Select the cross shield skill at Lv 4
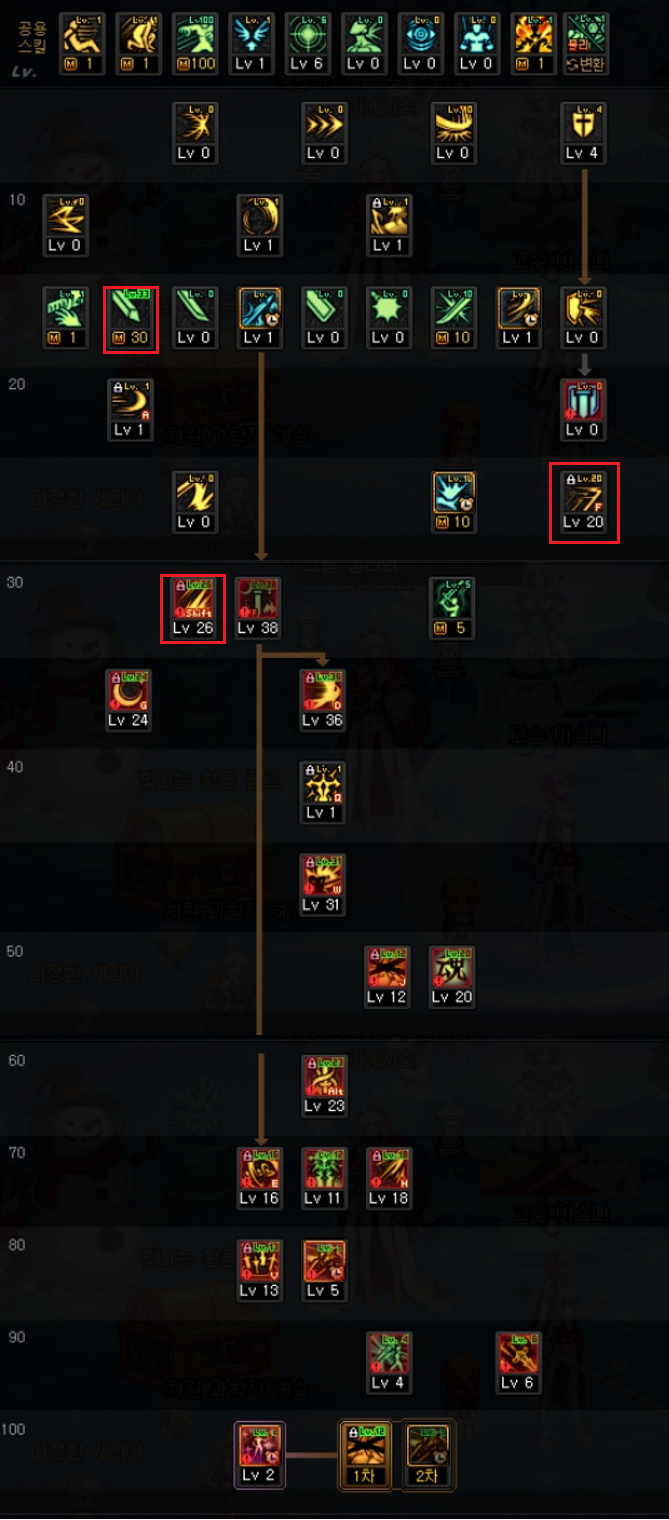The image size is (669, 1520). pos(584,133)
